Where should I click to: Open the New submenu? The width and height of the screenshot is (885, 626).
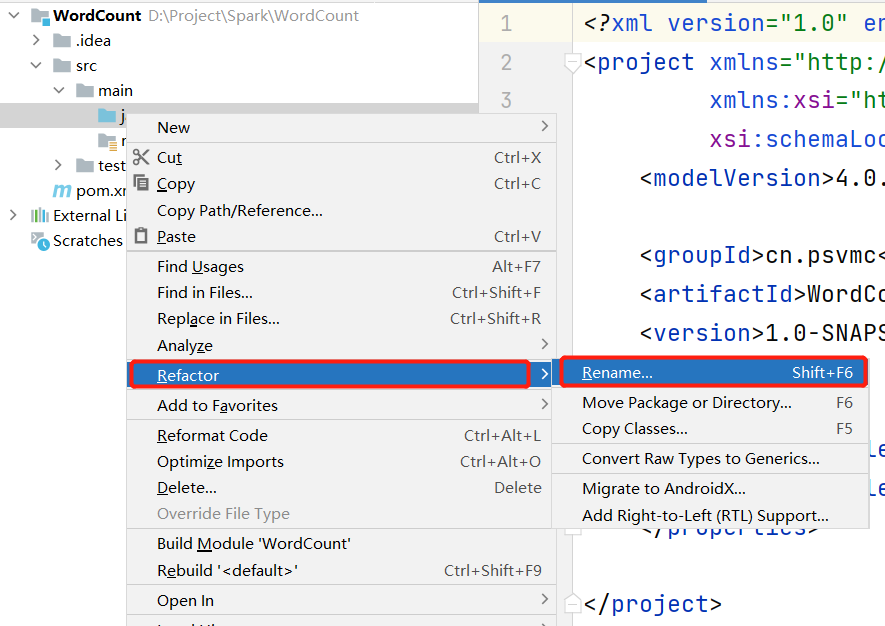(341, 128)
